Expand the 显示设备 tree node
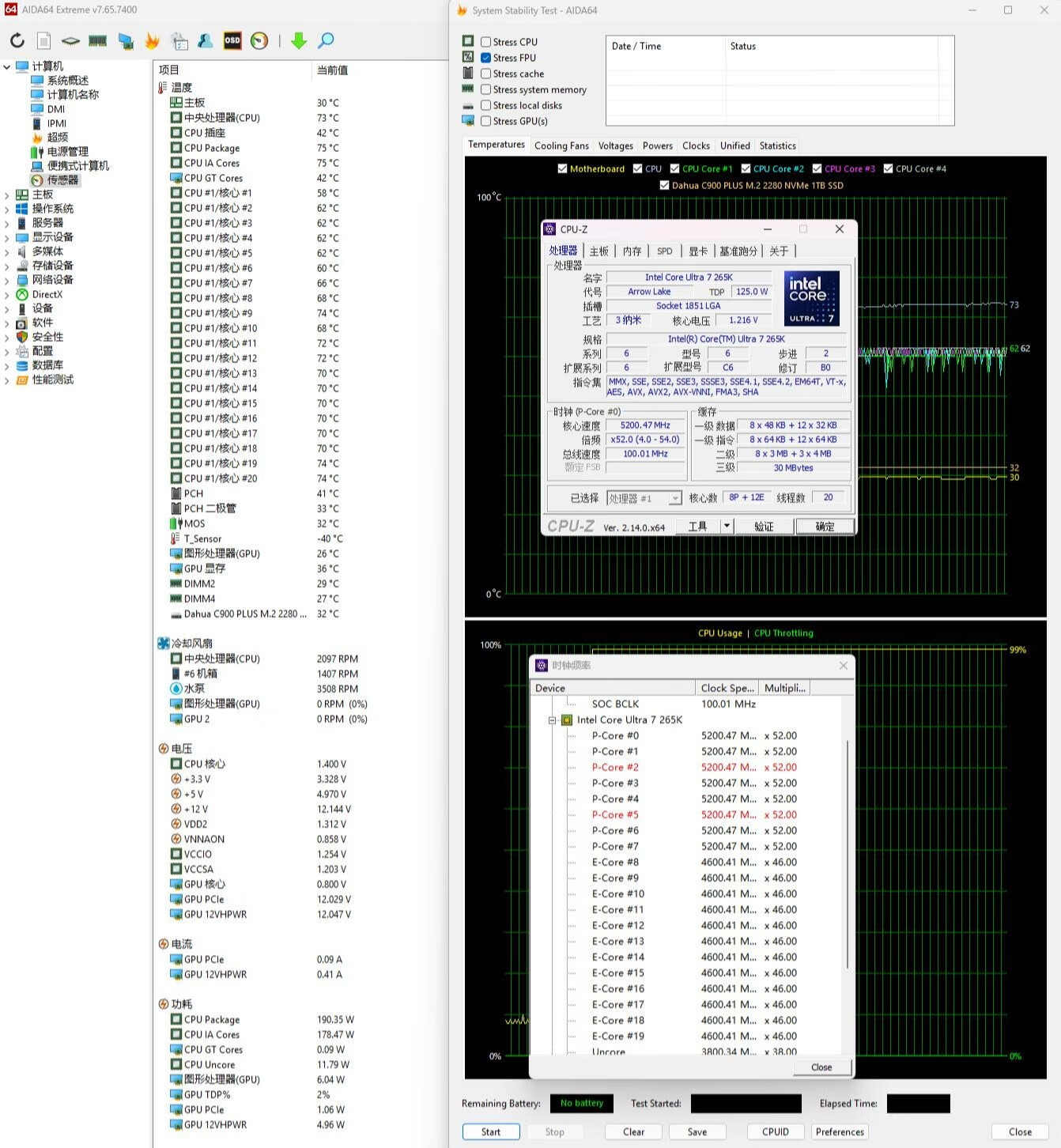 (x=7, y=237)
